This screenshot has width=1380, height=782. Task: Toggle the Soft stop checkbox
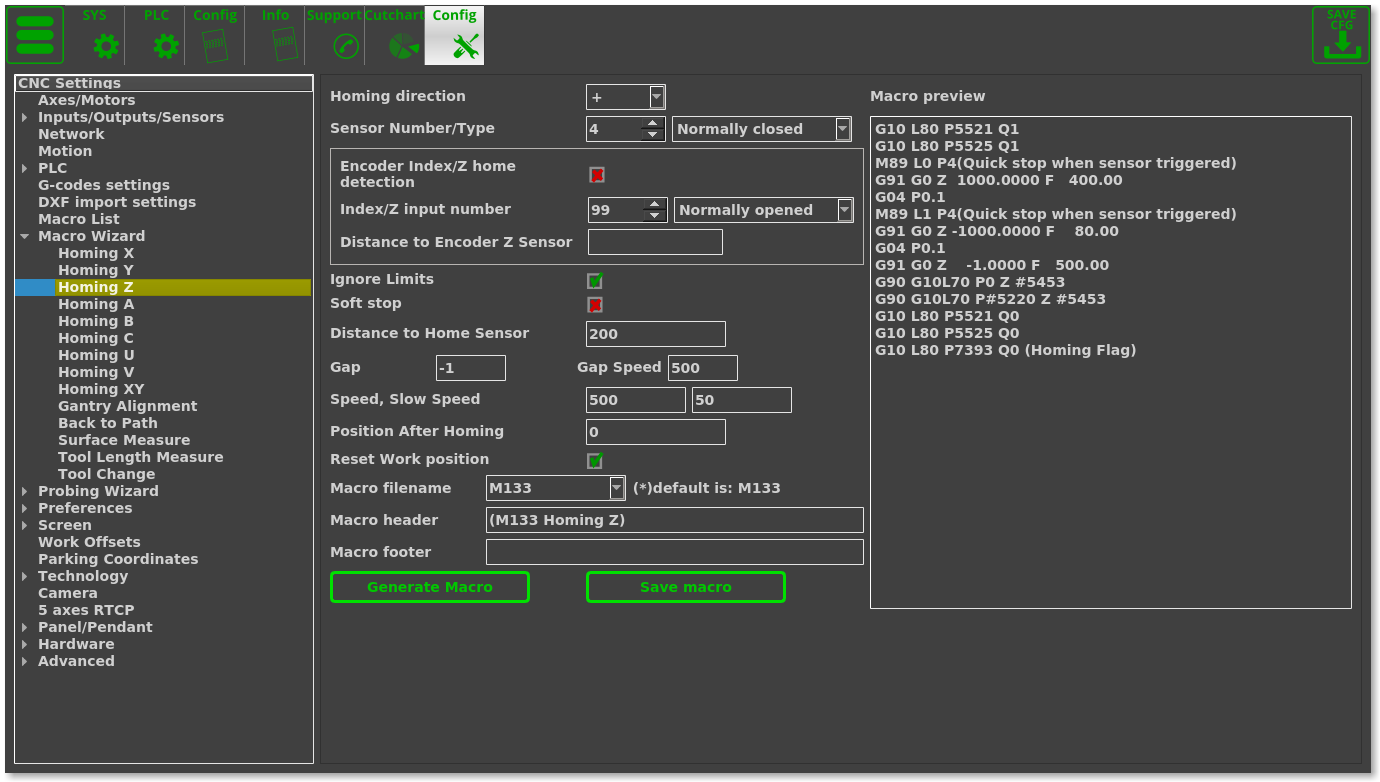(595, 305)
